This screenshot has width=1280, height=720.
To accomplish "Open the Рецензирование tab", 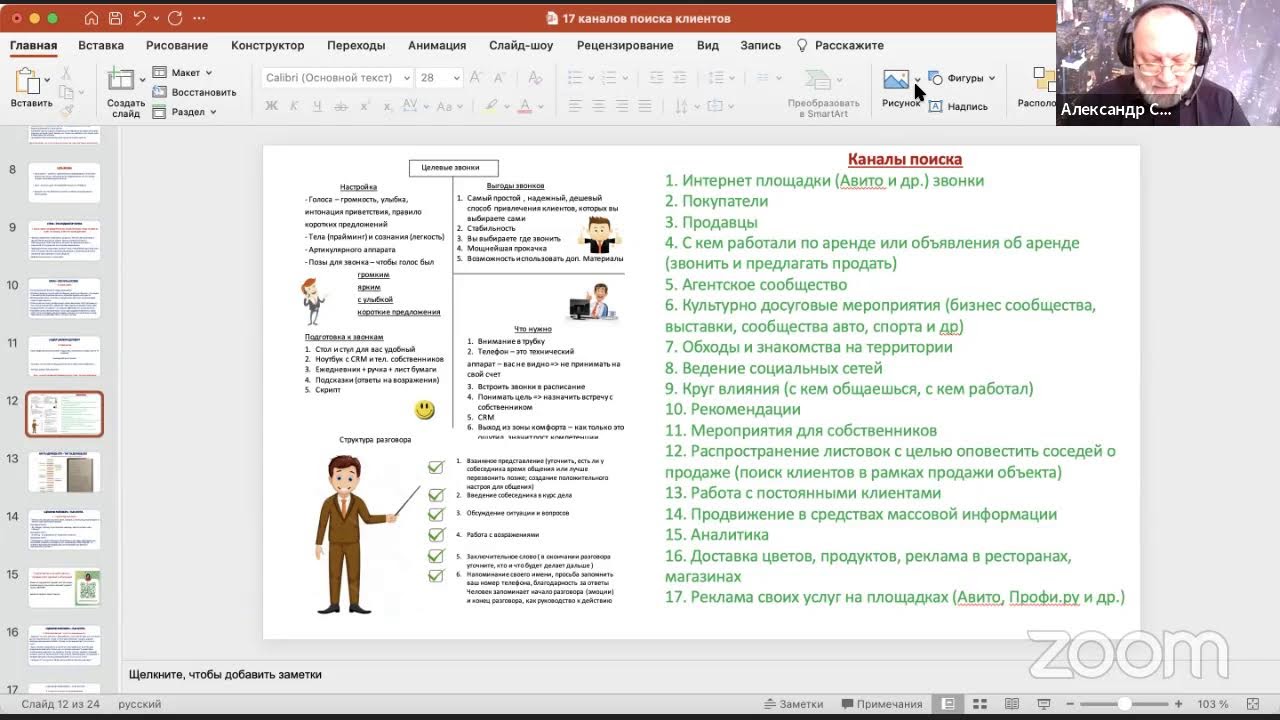I will point(625,45).
